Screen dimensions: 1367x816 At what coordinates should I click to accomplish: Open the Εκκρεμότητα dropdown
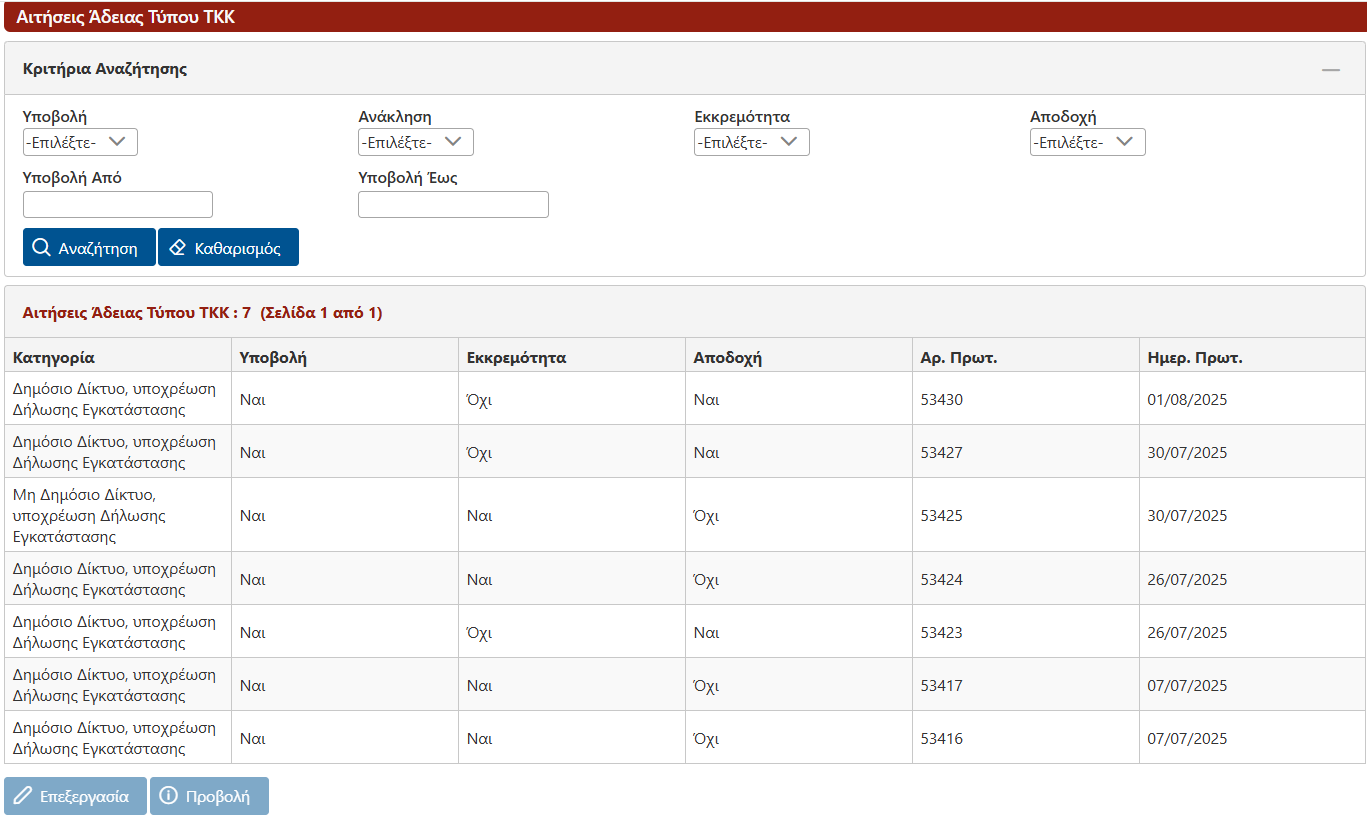click(751, 141)
